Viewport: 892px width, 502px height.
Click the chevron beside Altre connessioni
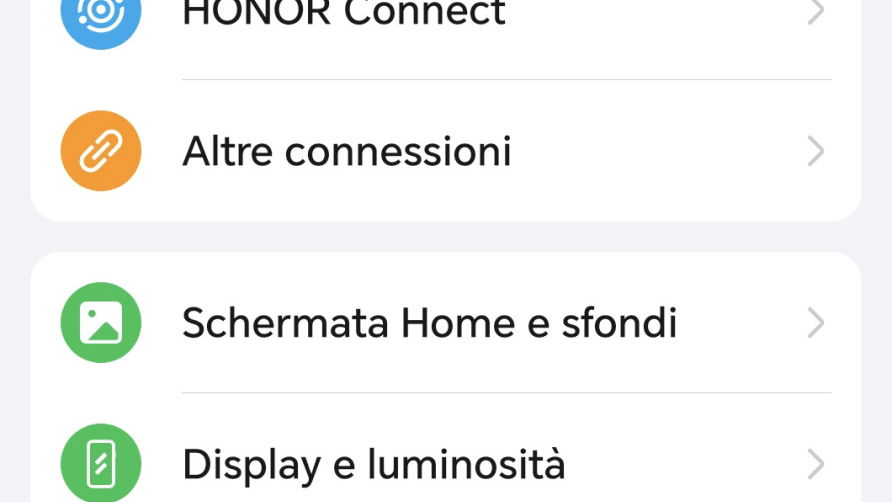tap(816, 151)
